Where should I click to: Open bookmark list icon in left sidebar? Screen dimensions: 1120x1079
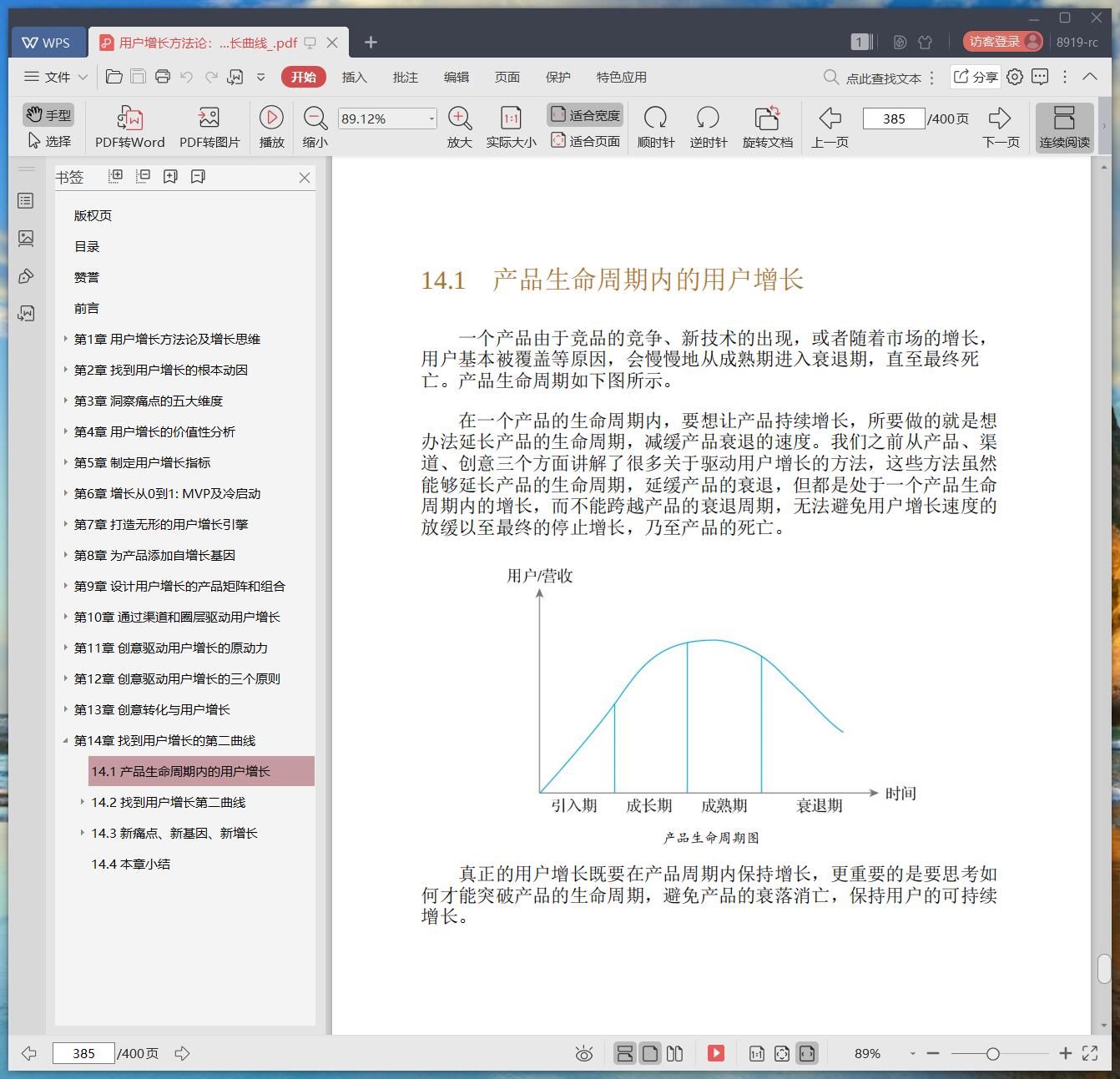pos(26,201)
